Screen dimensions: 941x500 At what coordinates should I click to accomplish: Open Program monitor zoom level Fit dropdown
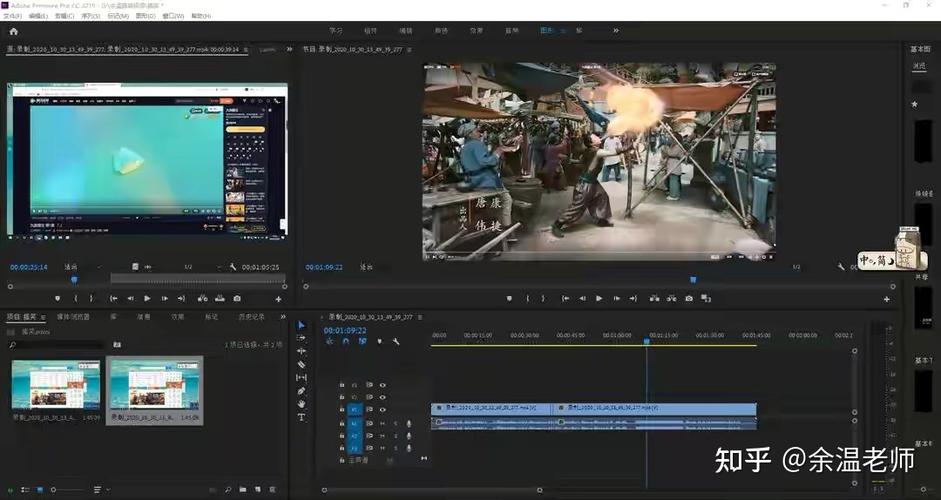click(367, 267)
